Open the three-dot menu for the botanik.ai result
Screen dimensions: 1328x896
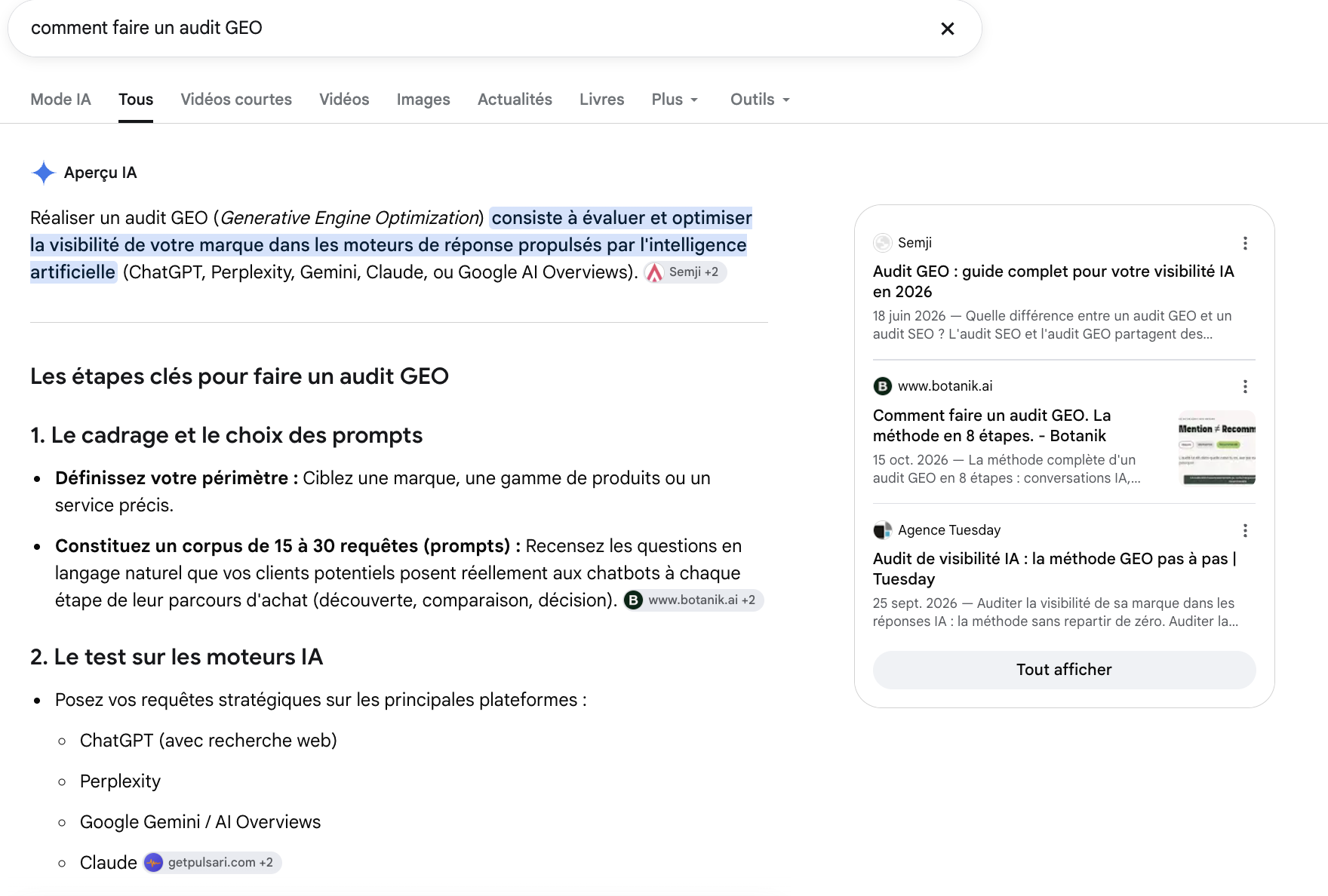click(1245, 386)
